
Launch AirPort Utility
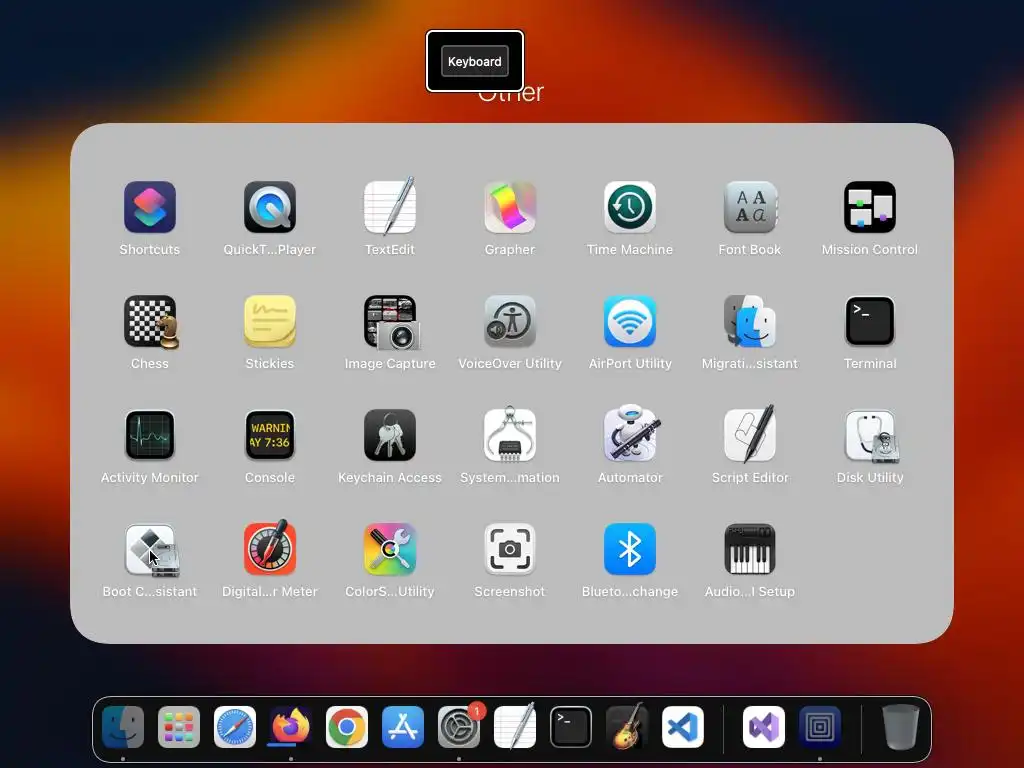pyautogui.click(x=630, y=321)
